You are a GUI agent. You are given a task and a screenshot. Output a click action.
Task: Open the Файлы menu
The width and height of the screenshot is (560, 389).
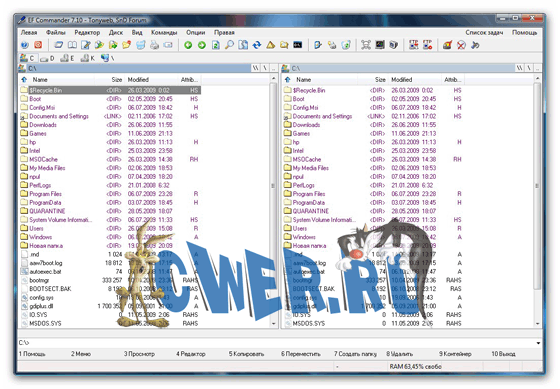(x=56, y=32)
